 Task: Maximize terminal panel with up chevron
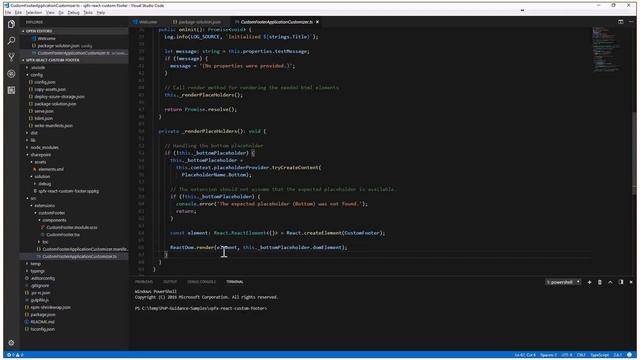point(610,282)
